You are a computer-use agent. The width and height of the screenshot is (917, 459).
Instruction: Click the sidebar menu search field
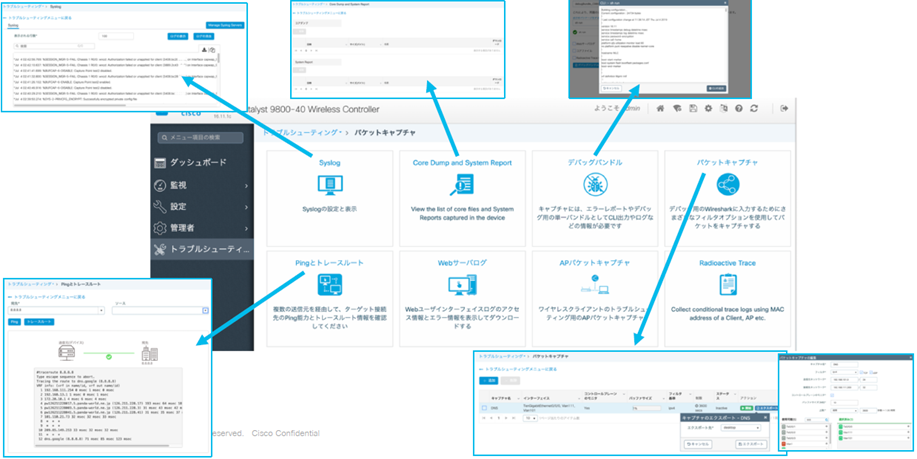pyautogui.click(x=200, y=138)
